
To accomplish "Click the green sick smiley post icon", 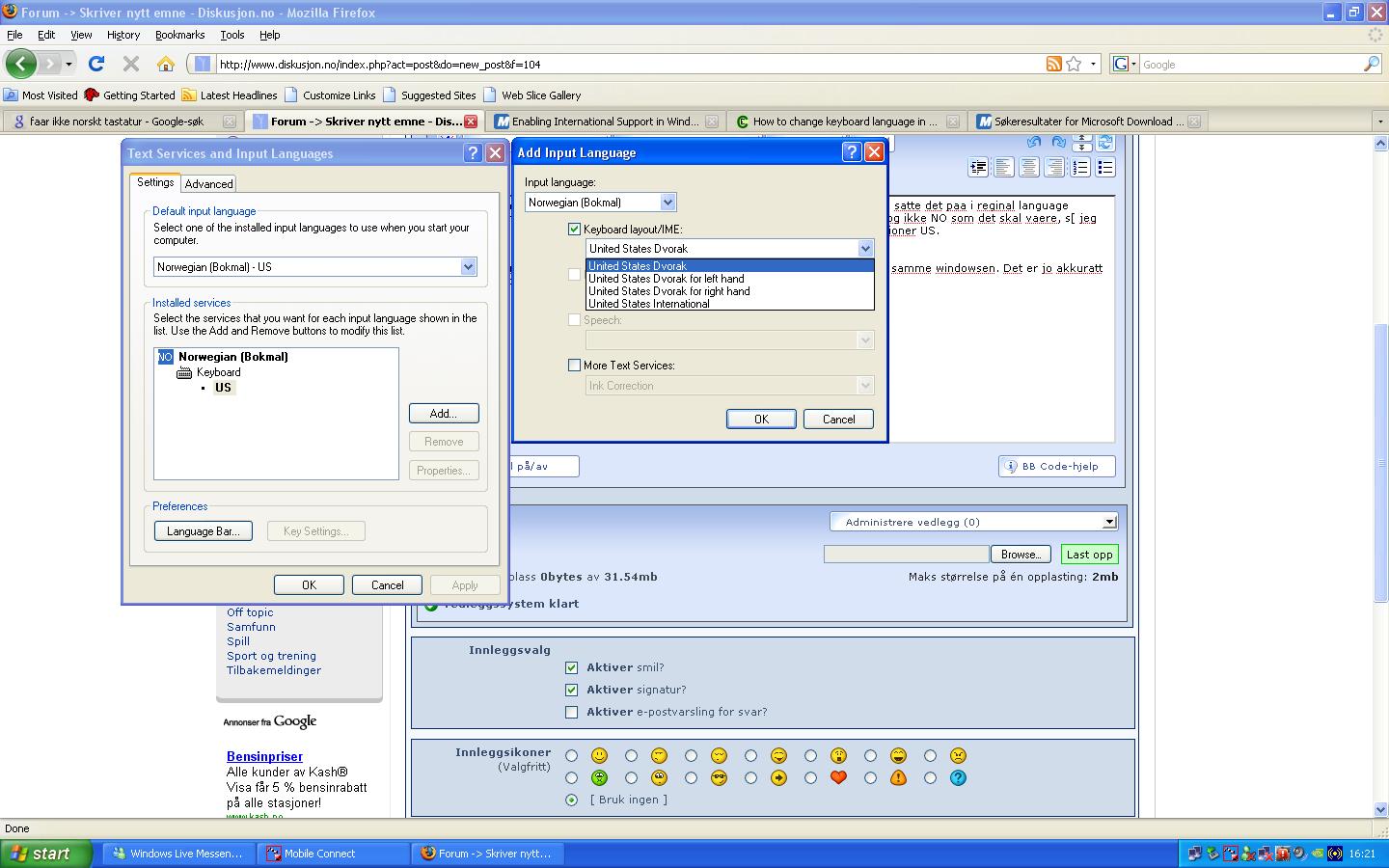I will (599, 777).
